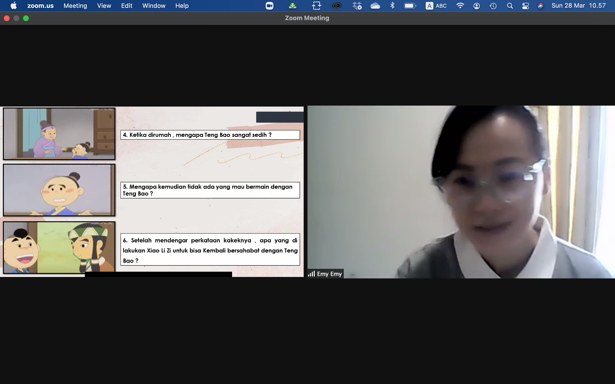Open the ABC input source selector

click(x=436, y=6)
